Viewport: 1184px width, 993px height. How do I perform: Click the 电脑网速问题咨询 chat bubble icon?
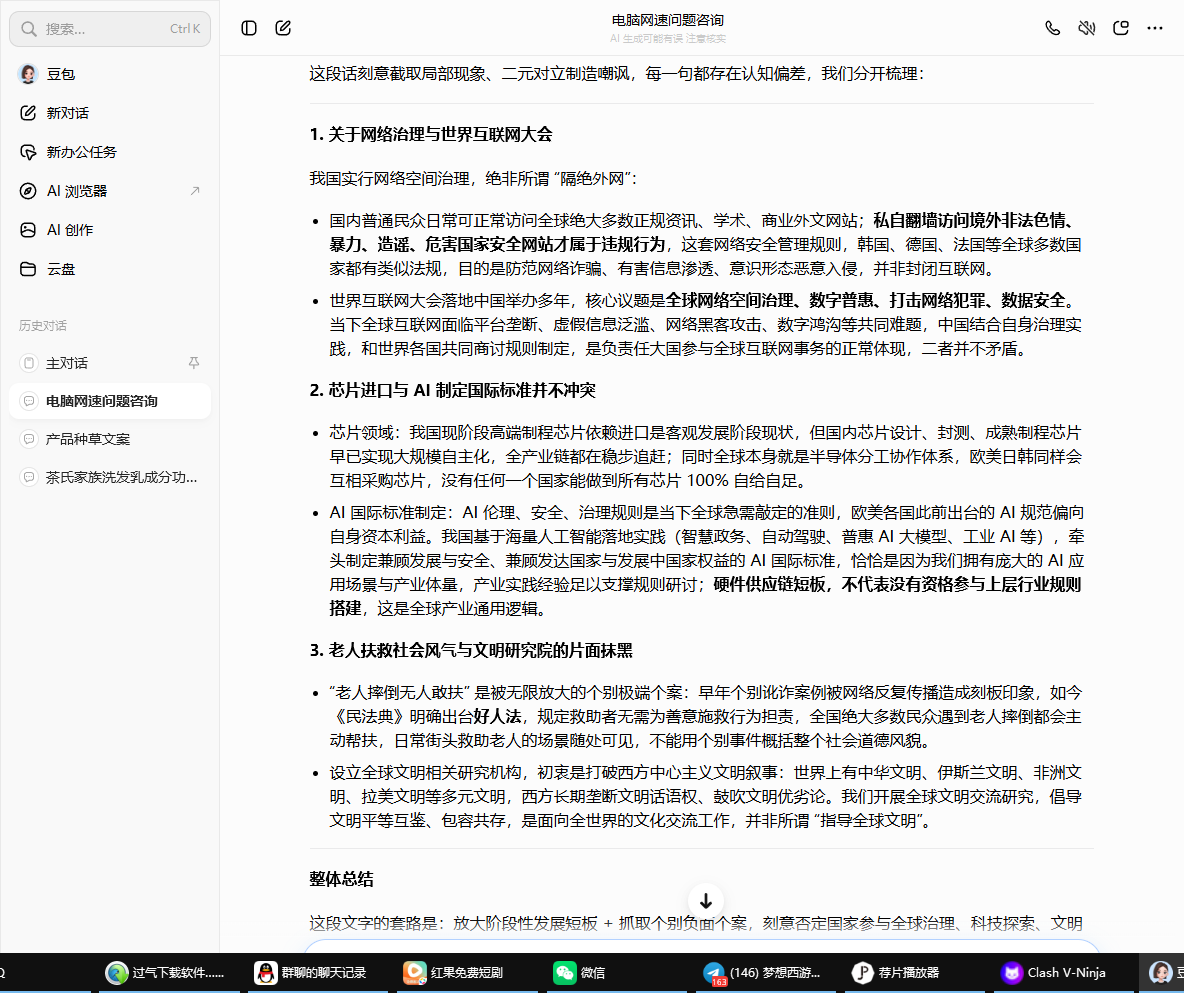pyautogui.click(x=29, y=401)
